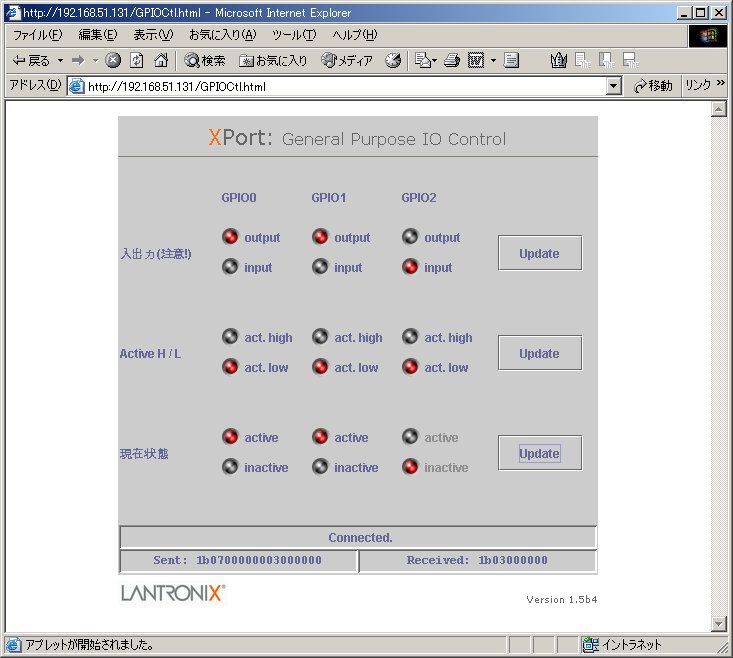Open the address bar dropdown list
The width and height of the screenshot is (733, 658).
pyautogui.click(x=613, y=86)
